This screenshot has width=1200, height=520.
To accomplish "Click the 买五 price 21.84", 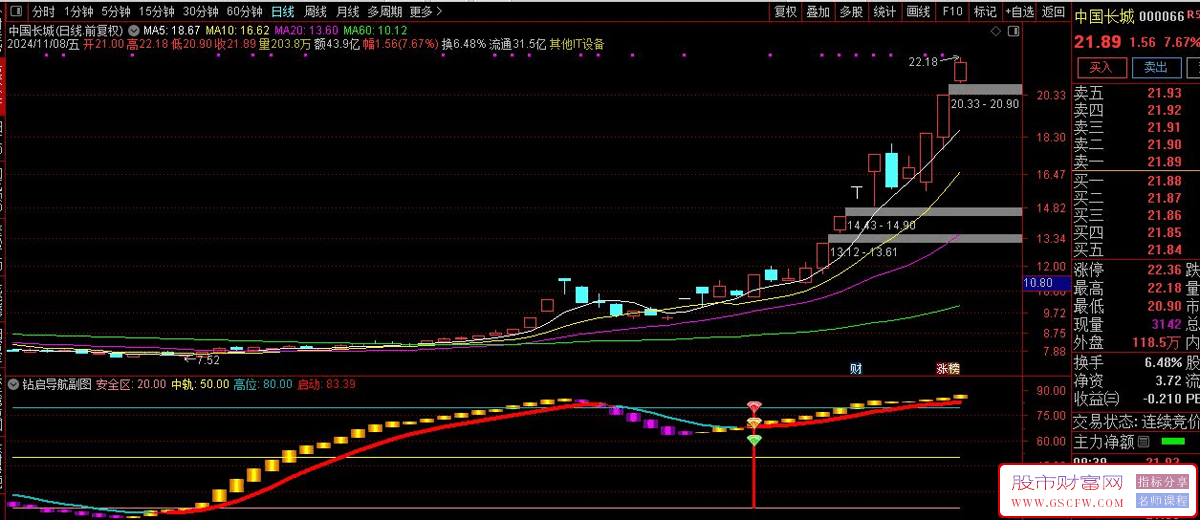I will click(1164, 249).
